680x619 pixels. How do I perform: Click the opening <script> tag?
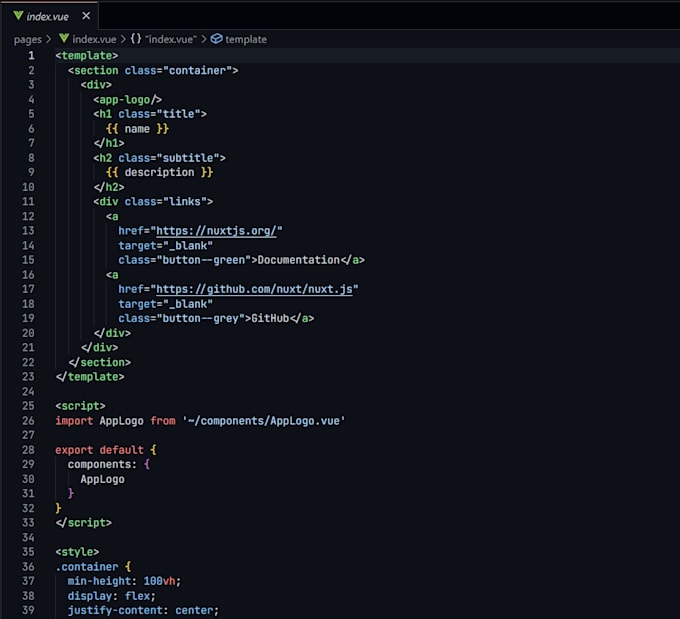pos(80,406)
